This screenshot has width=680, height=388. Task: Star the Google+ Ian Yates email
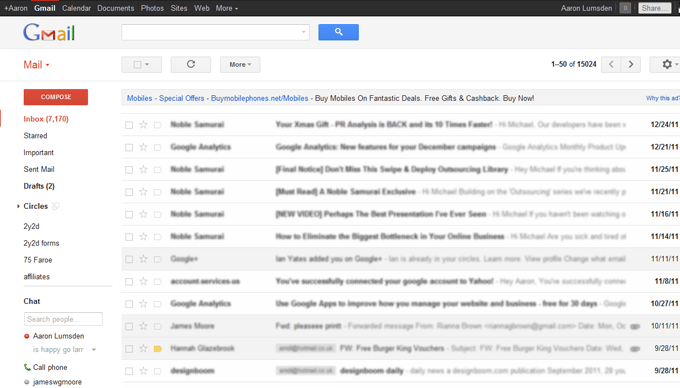pos(143,259)
